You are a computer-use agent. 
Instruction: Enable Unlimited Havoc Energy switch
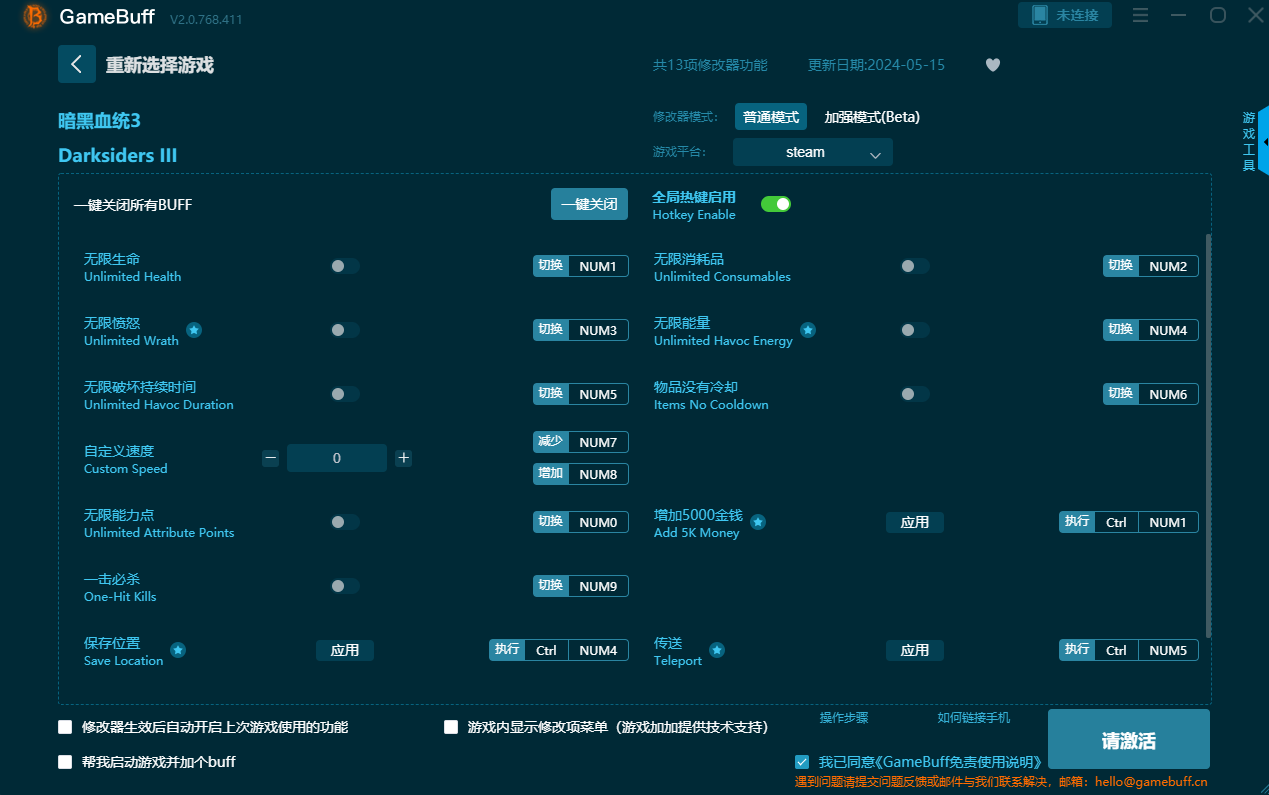915,330
